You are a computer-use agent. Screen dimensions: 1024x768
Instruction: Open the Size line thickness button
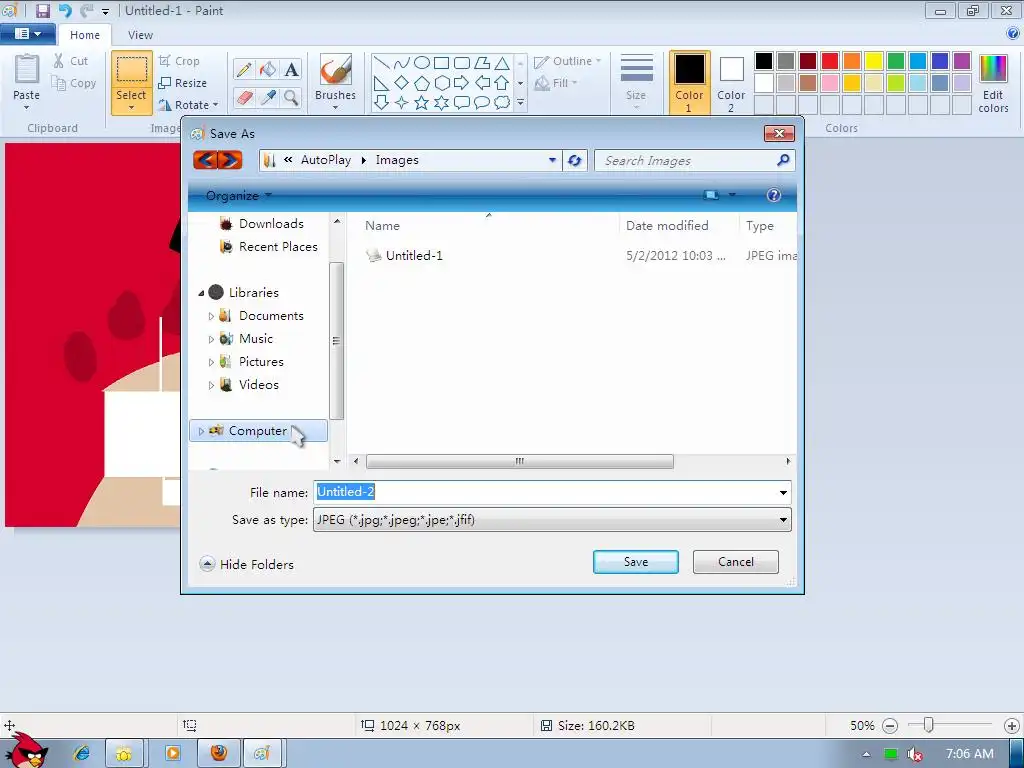click(x=636, y=80)
